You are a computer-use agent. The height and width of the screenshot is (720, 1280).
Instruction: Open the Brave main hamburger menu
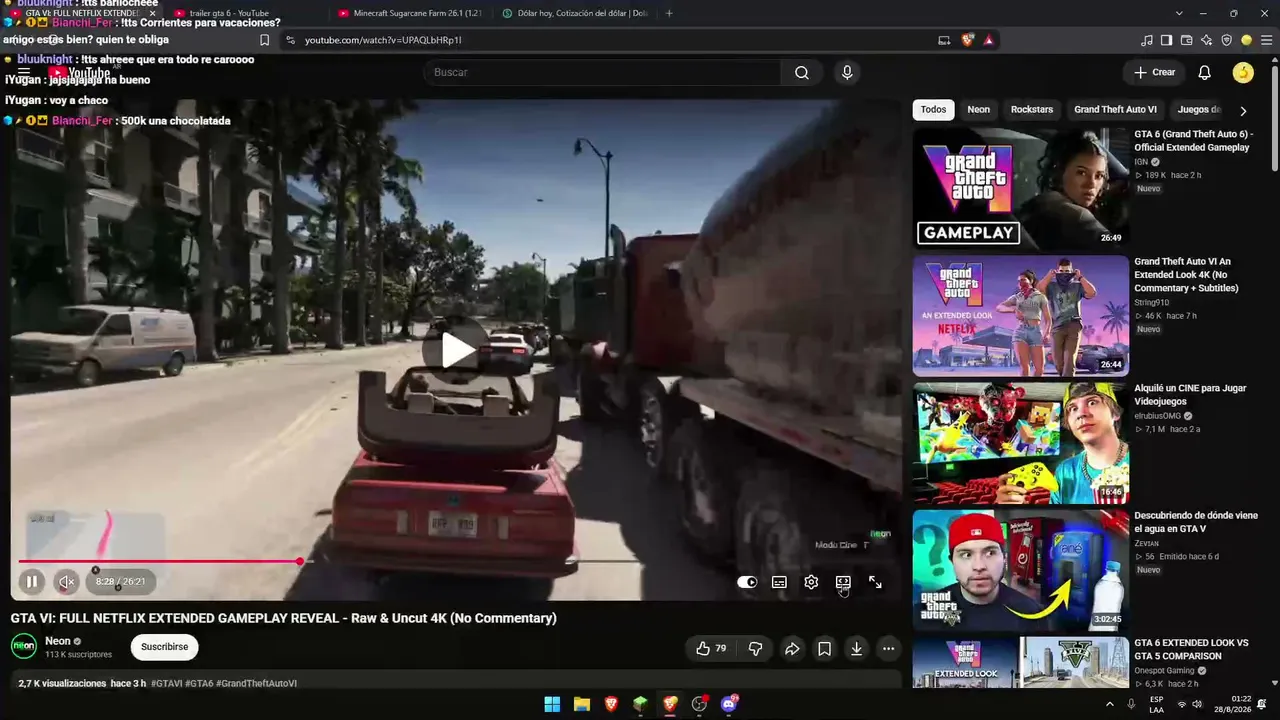1265,40
